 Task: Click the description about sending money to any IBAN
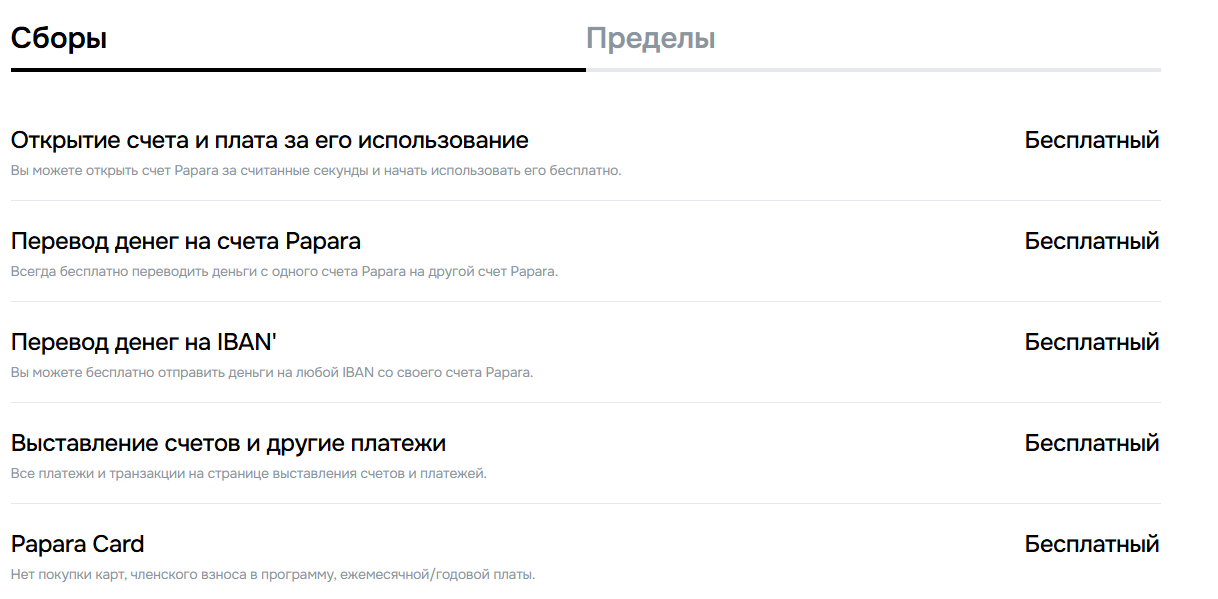[272, 372]
